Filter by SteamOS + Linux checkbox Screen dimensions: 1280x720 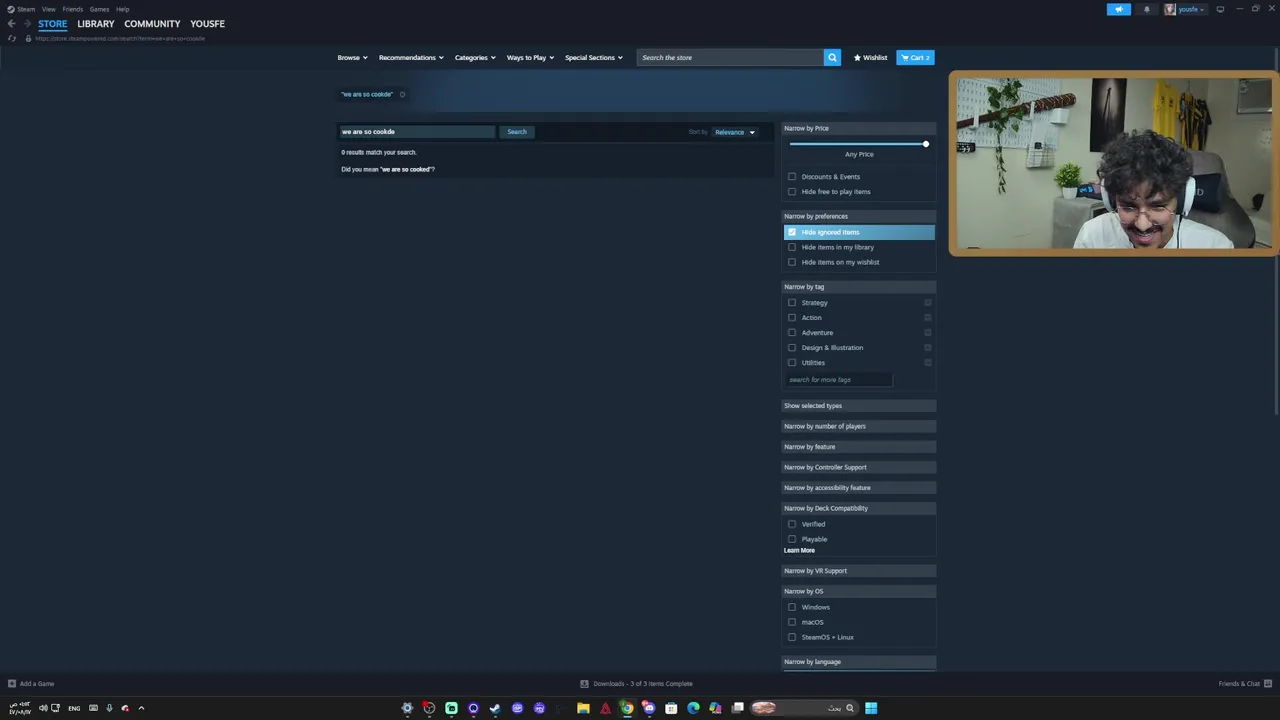792,637
